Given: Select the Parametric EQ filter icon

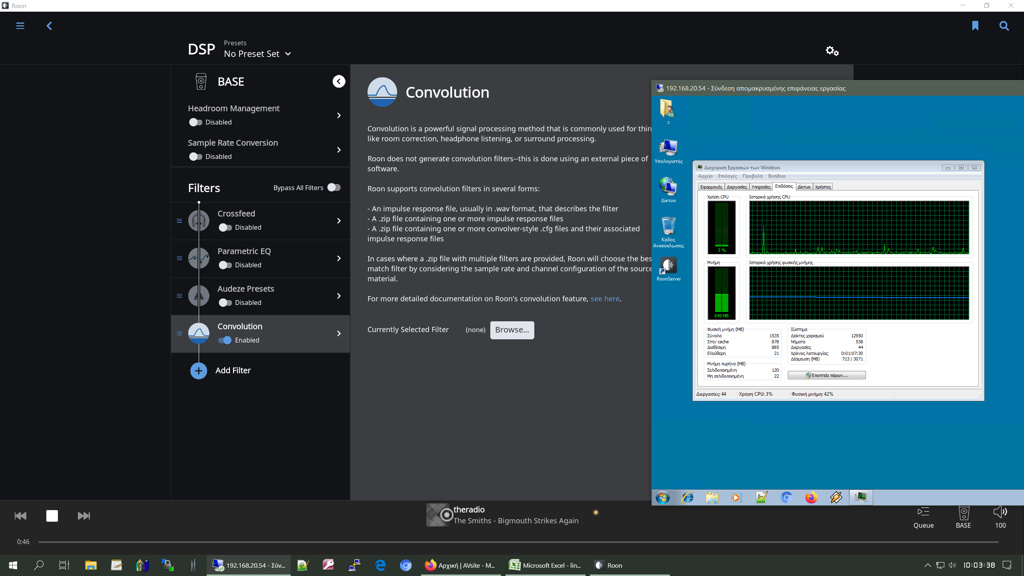Looking at the screenshot, I should pos(199,258).
